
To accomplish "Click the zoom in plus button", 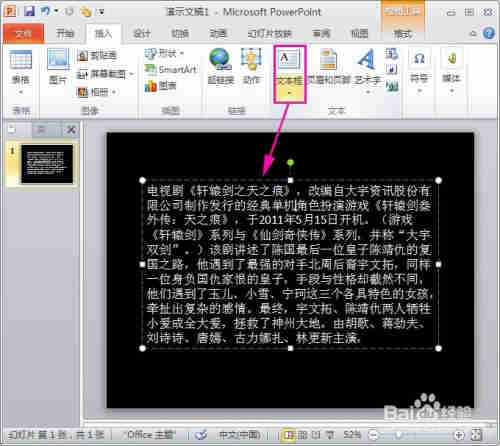I will click(x=459, y=435).
